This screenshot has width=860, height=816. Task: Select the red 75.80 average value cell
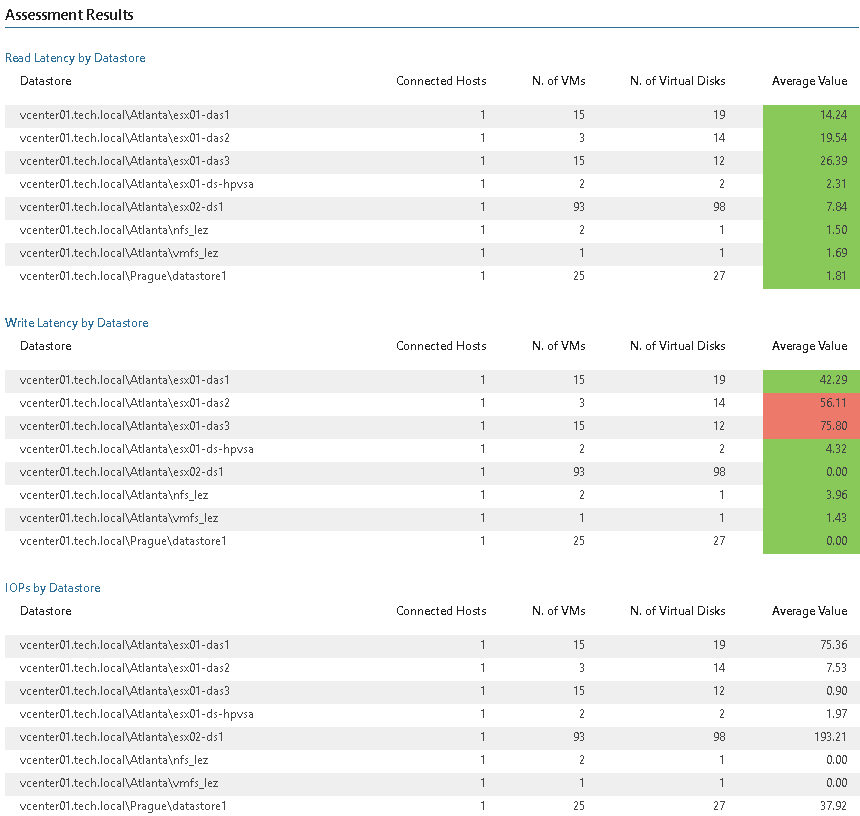point(811,426)
